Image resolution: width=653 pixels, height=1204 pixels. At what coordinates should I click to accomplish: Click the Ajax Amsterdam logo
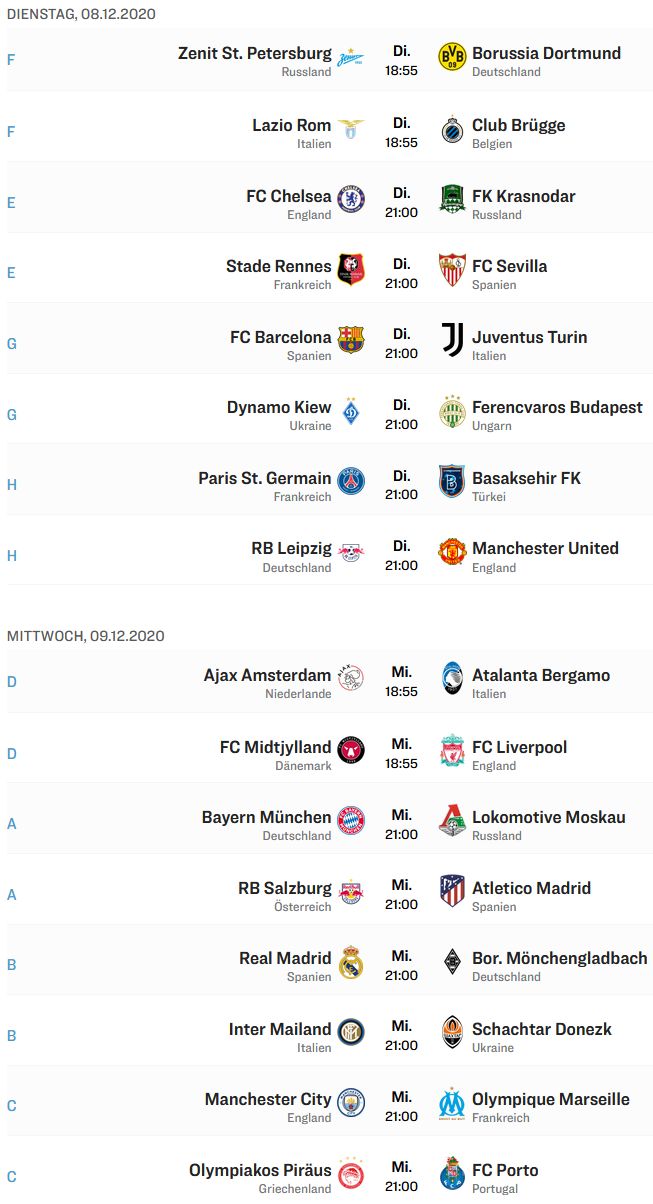(x=351, y=680)
